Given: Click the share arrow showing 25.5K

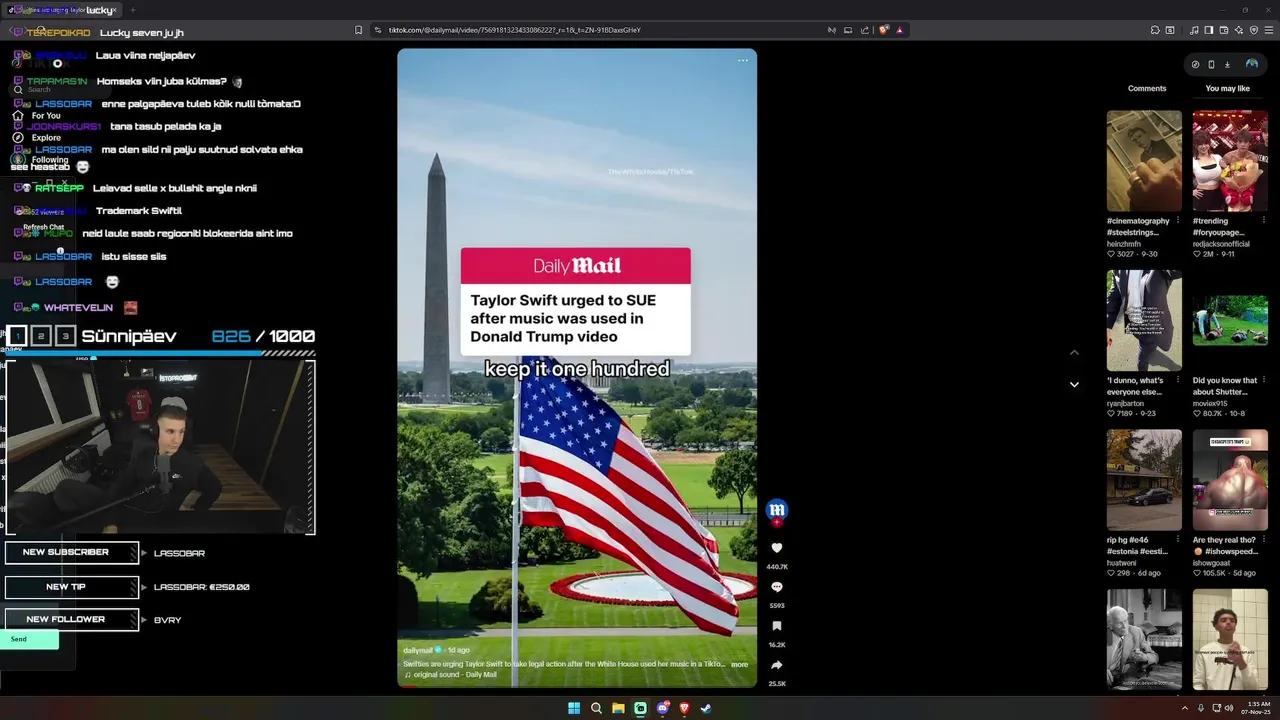Looking at the screenshot, I should click(x=776, y=665).
